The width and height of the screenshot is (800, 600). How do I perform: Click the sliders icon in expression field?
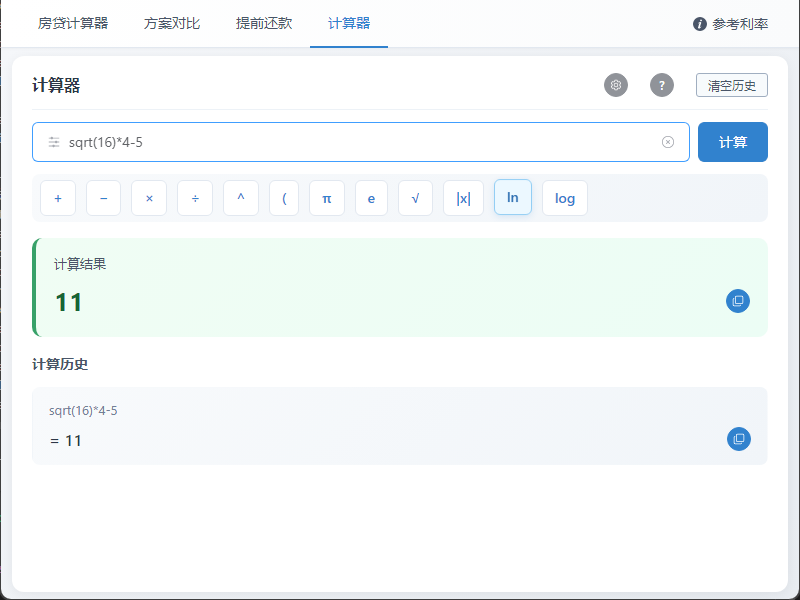(54, 142)
